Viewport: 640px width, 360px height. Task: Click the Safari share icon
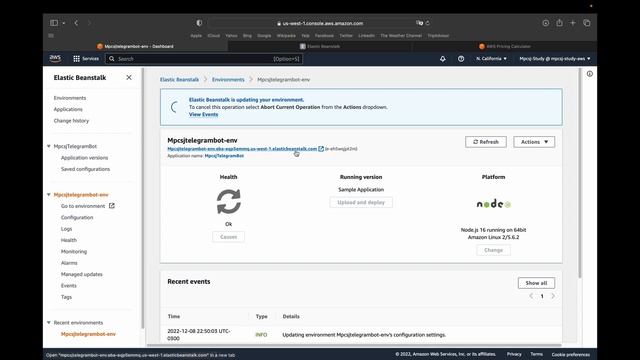559,23
